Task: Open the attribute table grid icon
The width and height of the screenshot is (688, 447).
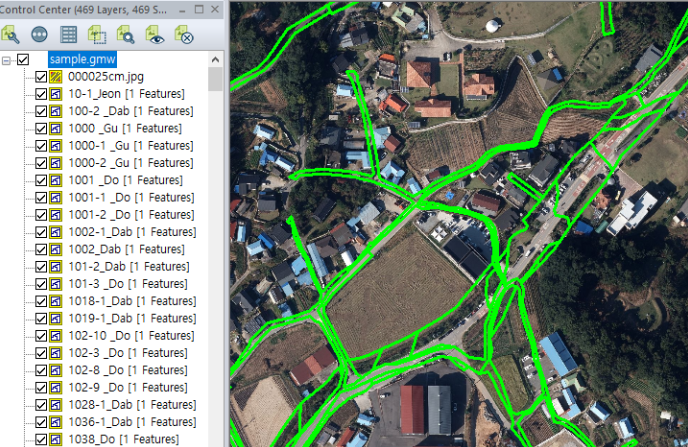Action: pos(68,35)
